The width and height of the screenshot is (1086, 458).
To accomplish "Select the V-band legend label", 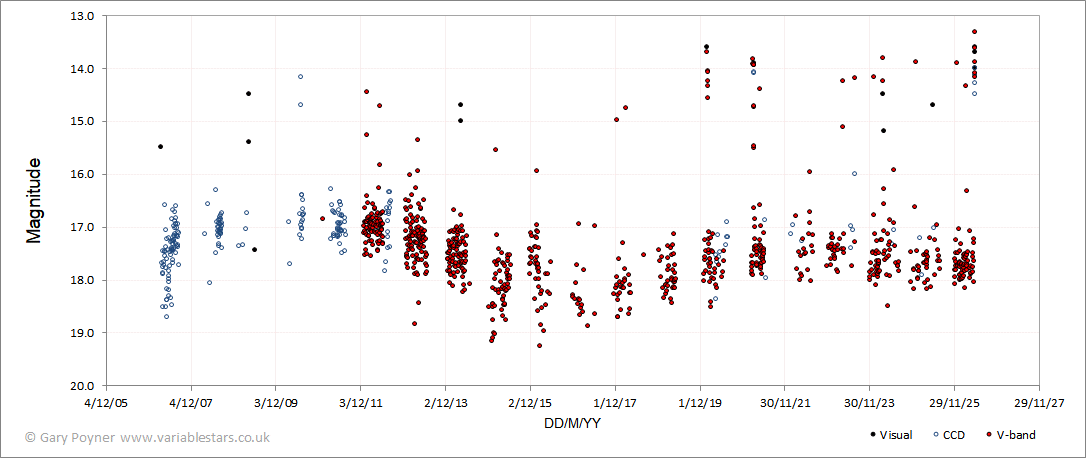I will pyautogui.click(x=1016, y=435).
